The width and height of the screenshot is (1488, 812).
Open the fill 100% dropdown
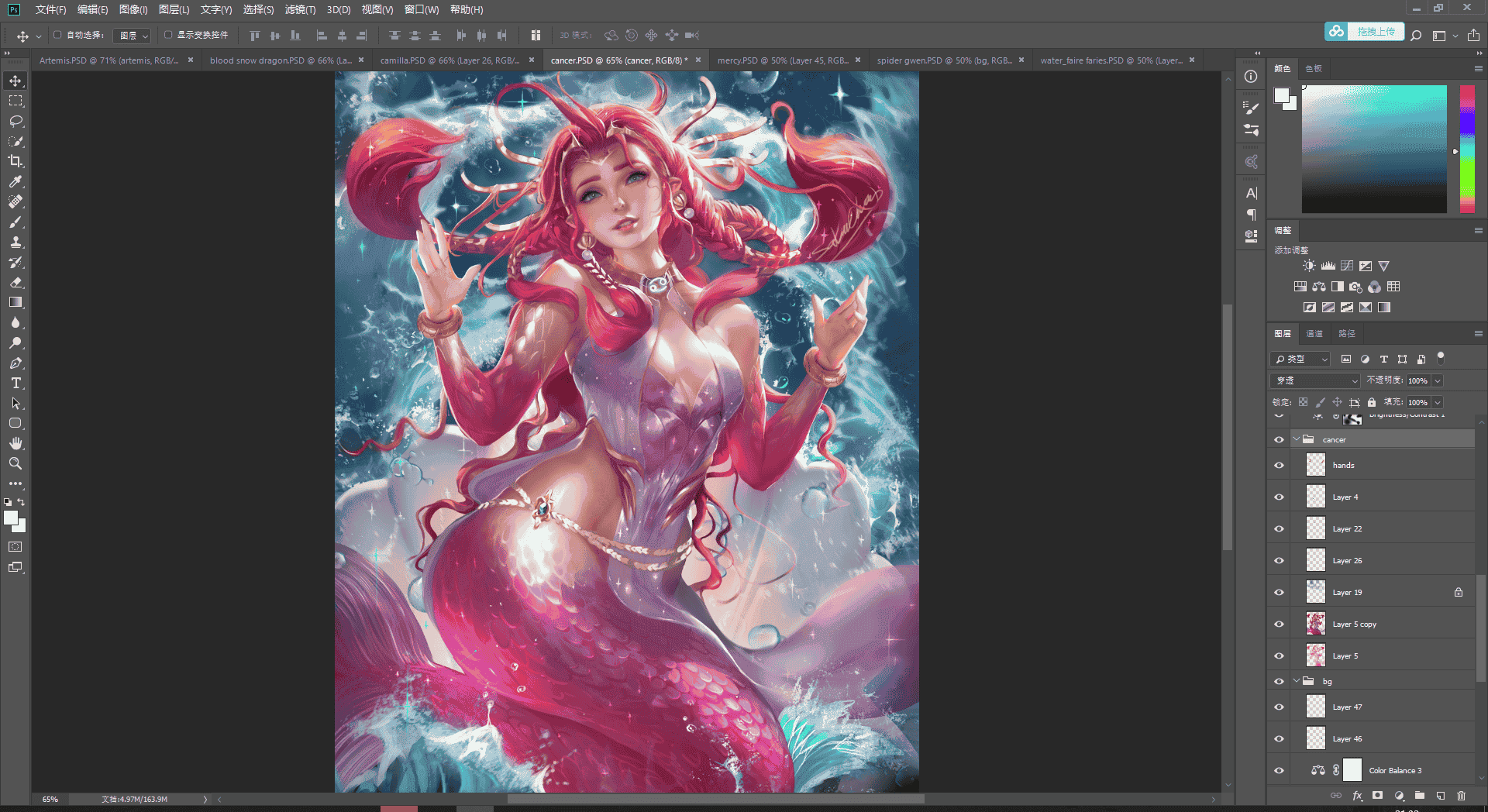1437,402
